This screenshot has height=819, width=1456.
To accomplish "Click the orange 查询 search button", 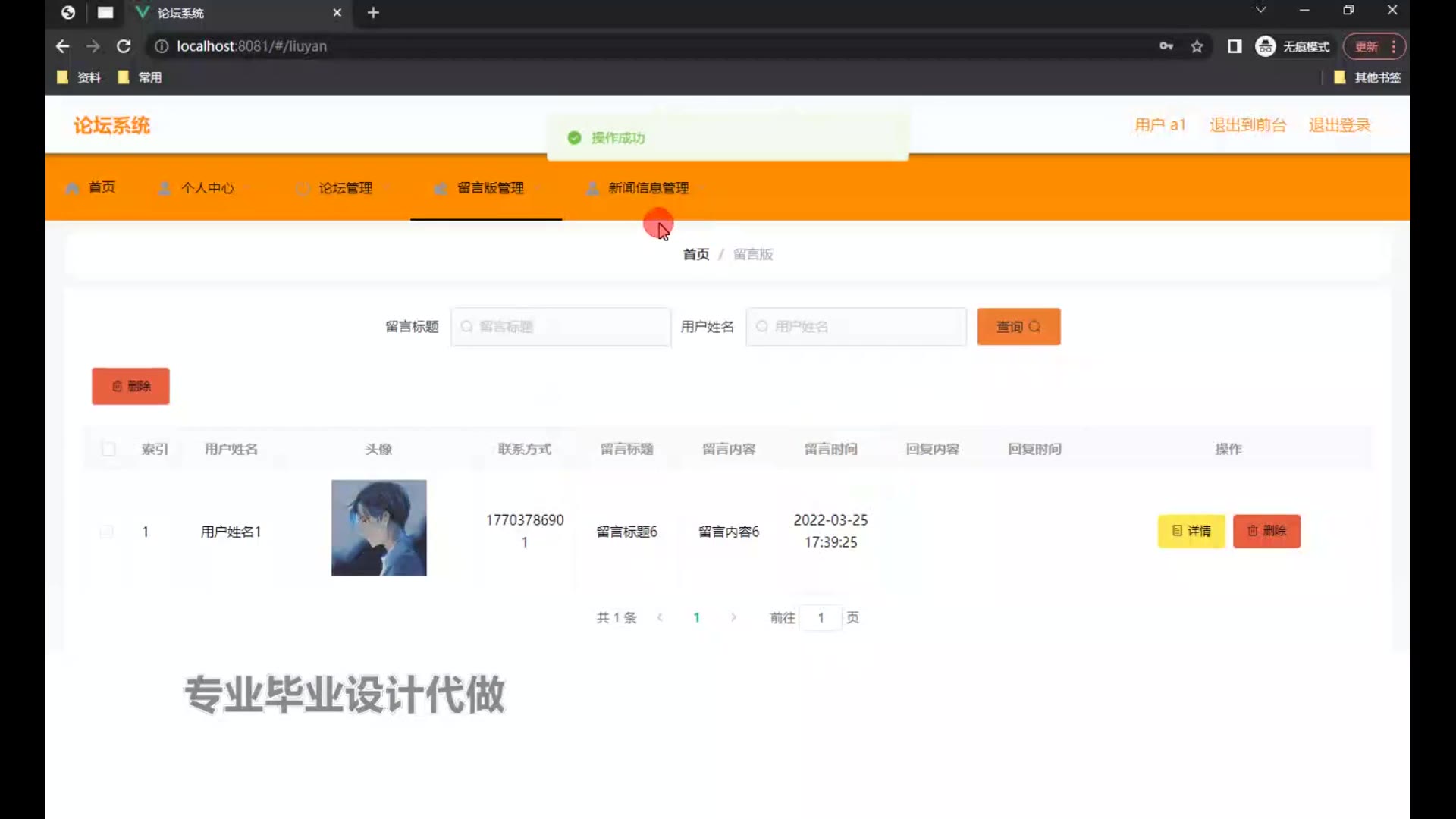I will (x=1018, y=327).
